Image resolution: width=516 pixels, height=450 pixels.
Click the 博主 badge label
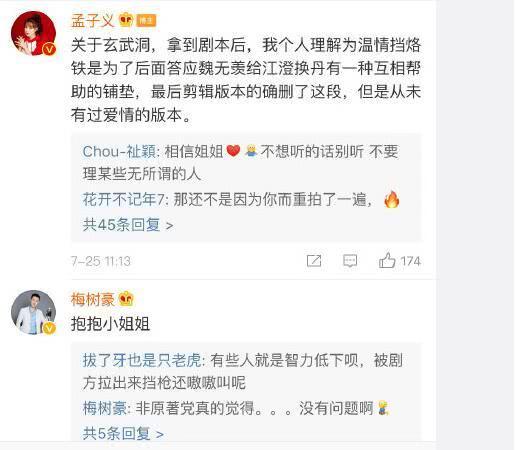pyautogui.click(x=146, y=21)
